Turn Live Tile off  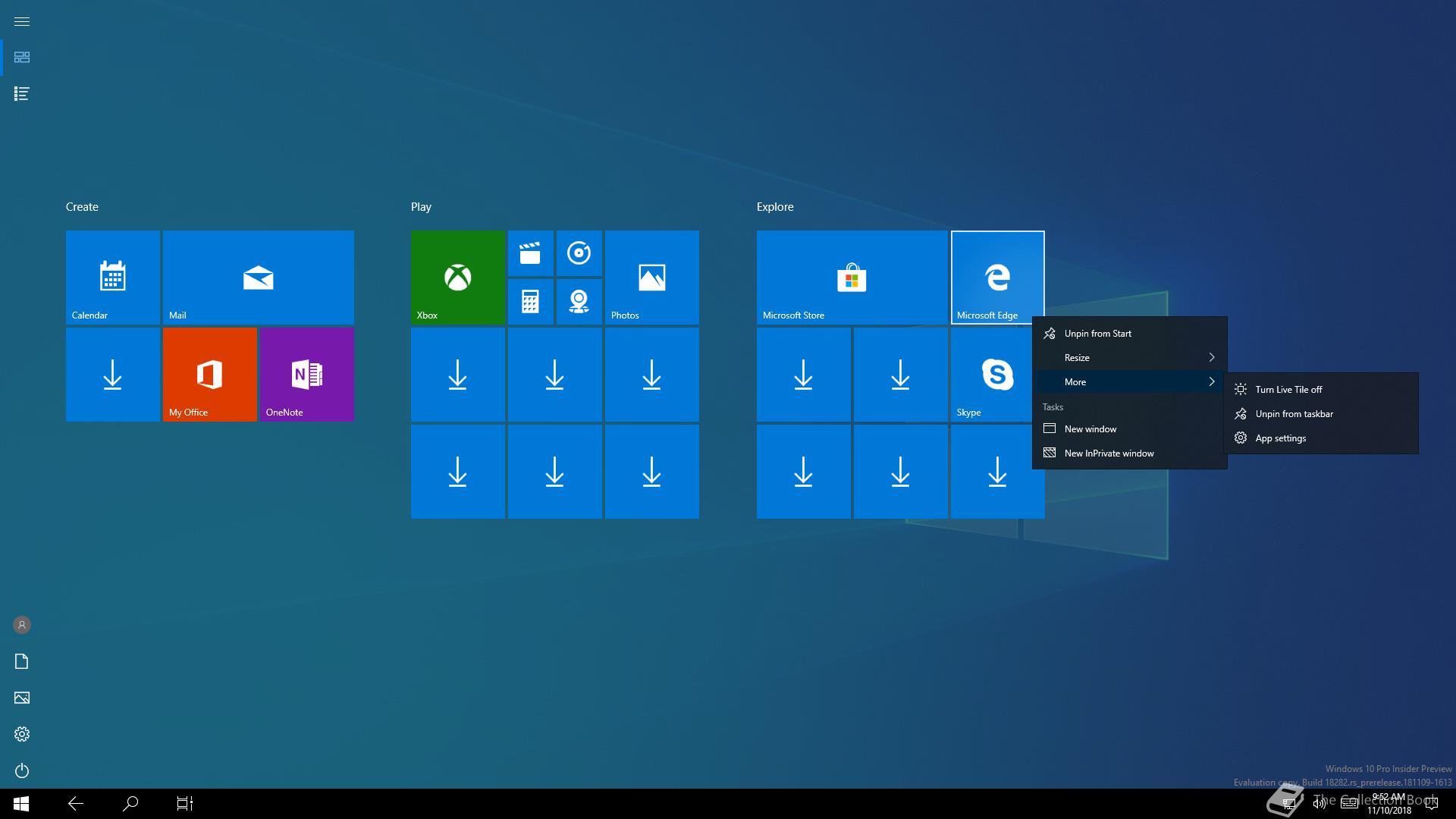coord(1321,390)
